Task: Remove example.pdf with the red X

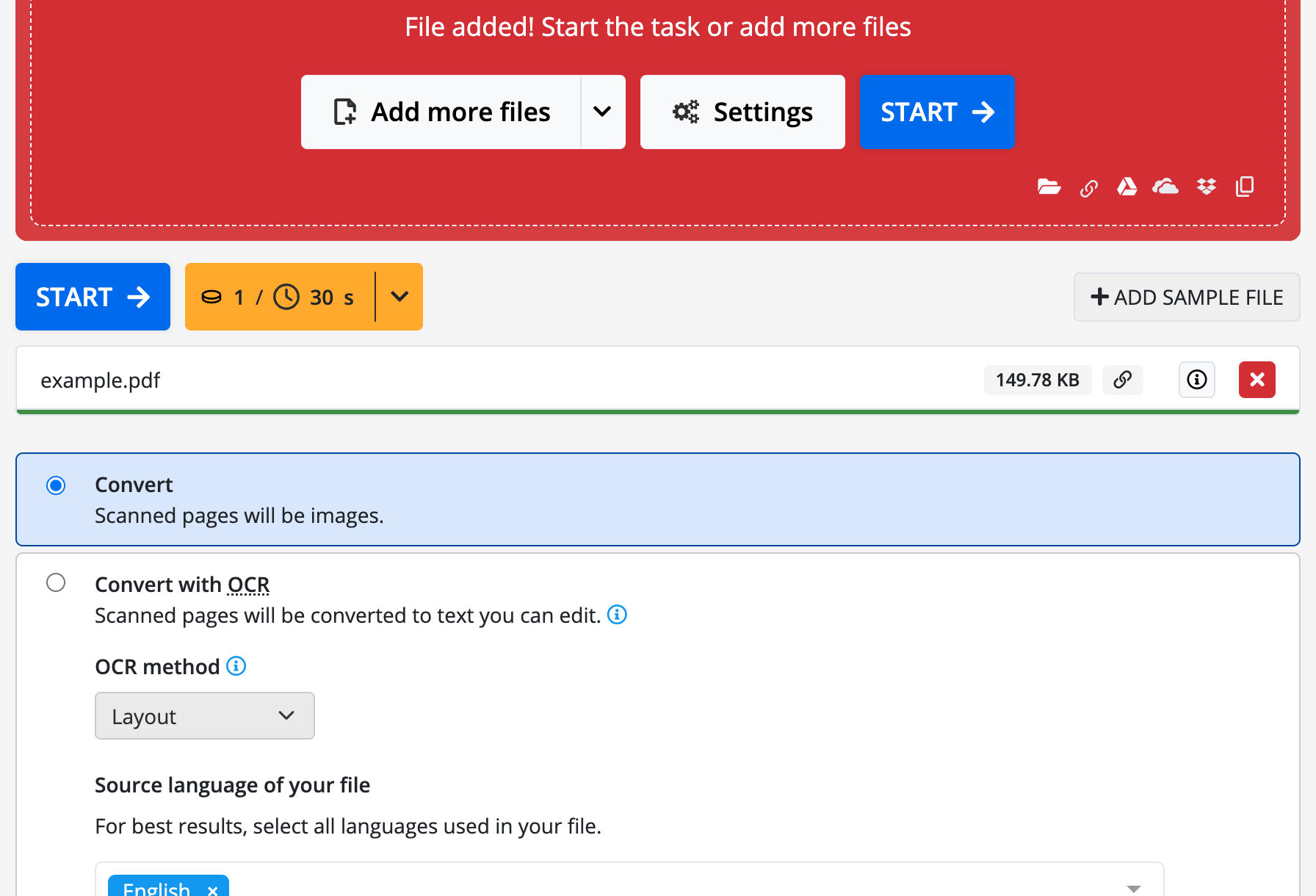Action: point(1257,380)
